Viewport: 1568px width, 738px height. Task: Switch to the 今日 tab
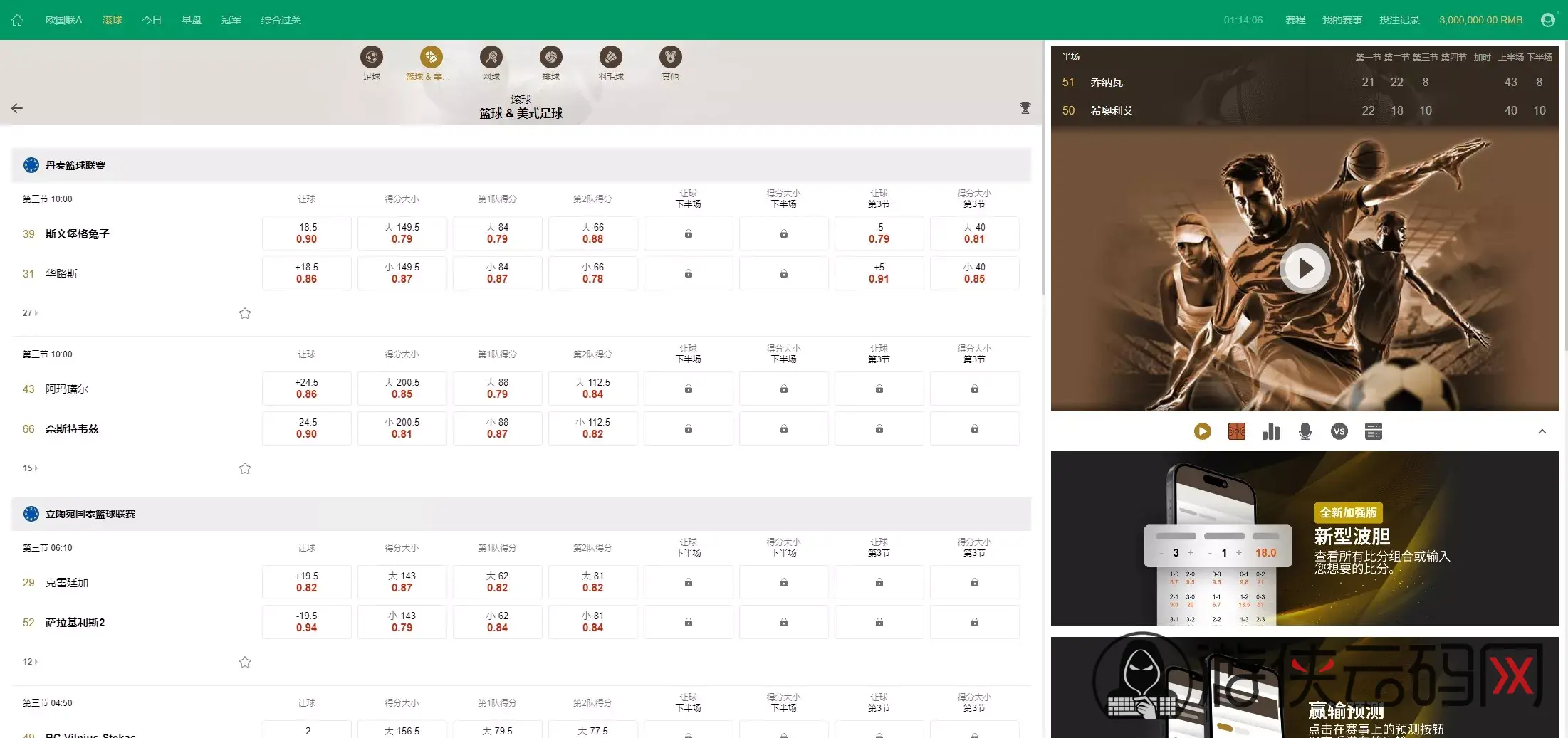pos(152,20)
